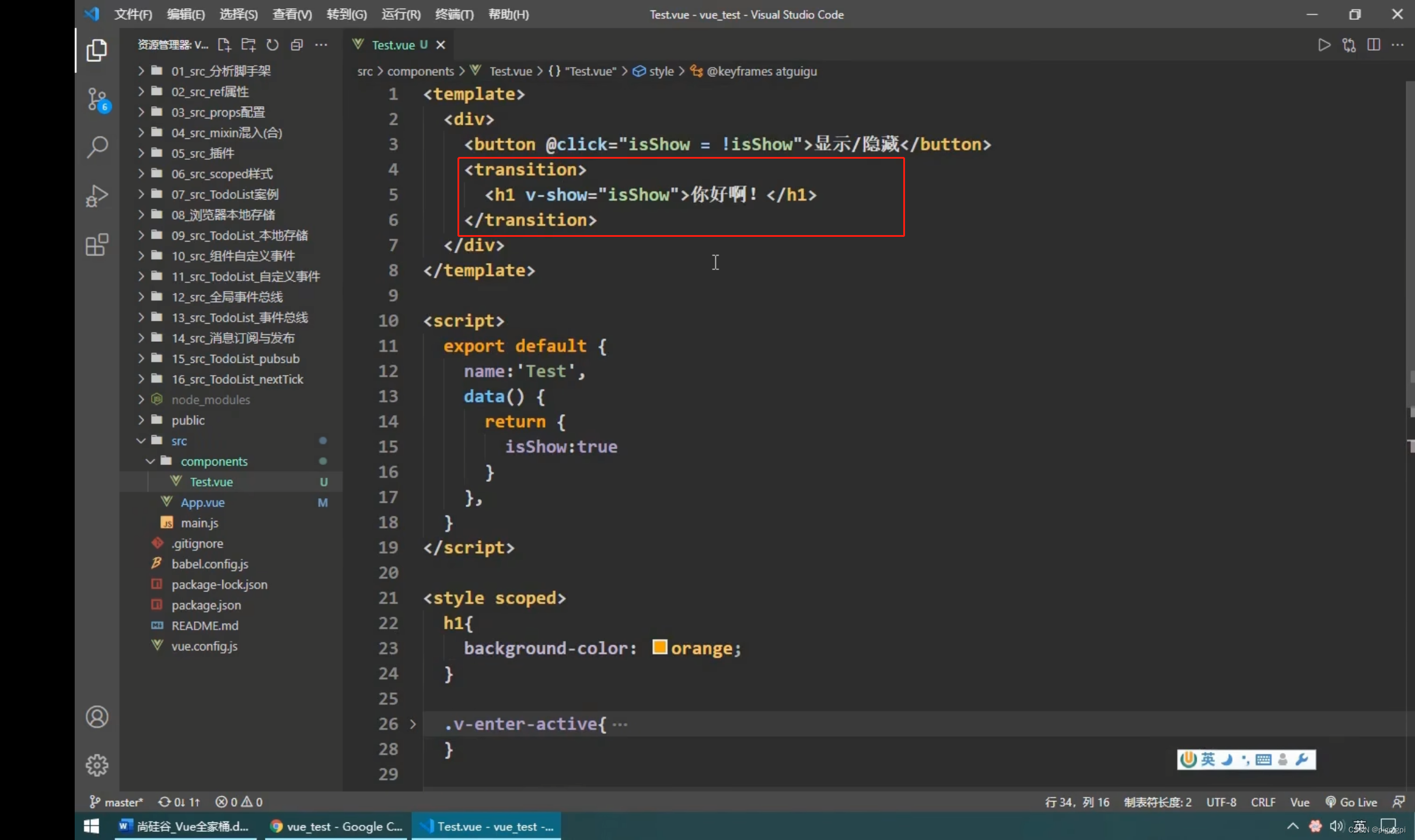Change the UTF-8 encoding setting
Viewport: 1415px width, 840px height.
[x=1221, y=802]
